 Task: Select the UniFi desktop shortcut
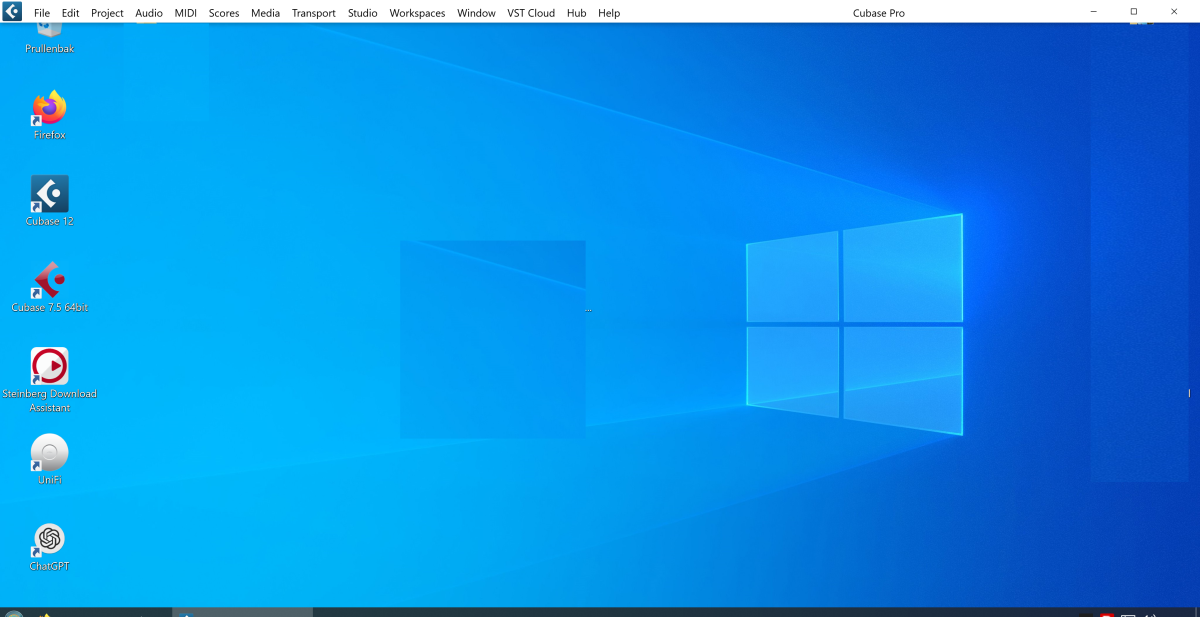[49, 460]
